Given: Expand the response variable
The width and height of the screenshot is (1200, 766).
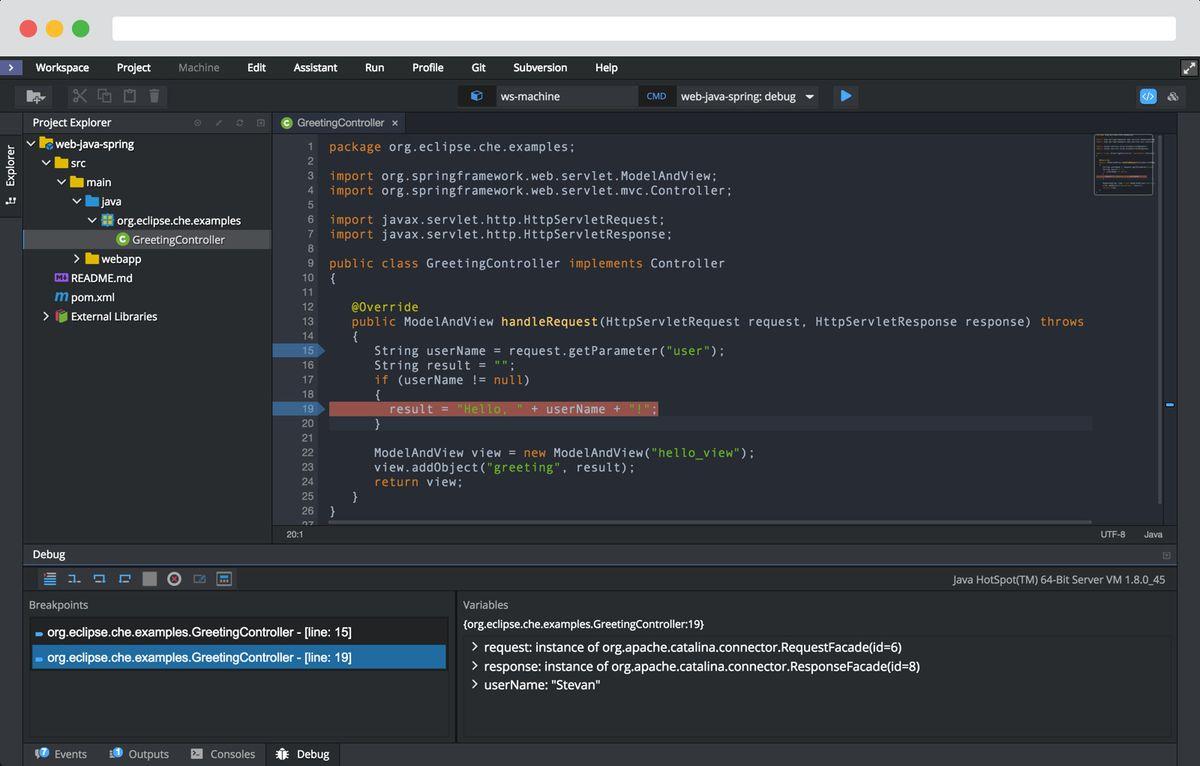Looking at the screenshot, I should 474,666.
